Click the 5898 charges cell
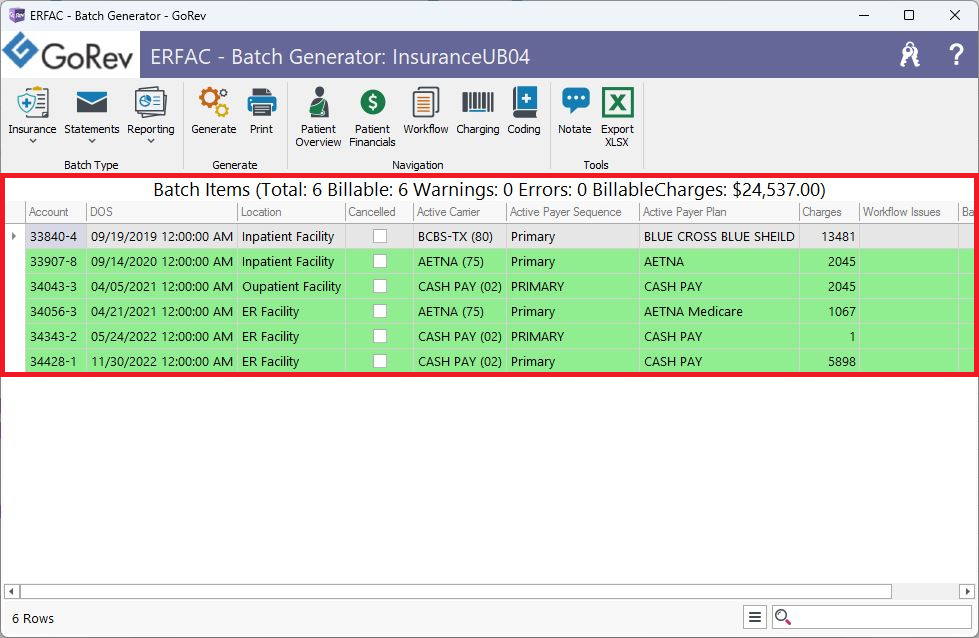Screen dimensions: 979x638 point(829,361)
